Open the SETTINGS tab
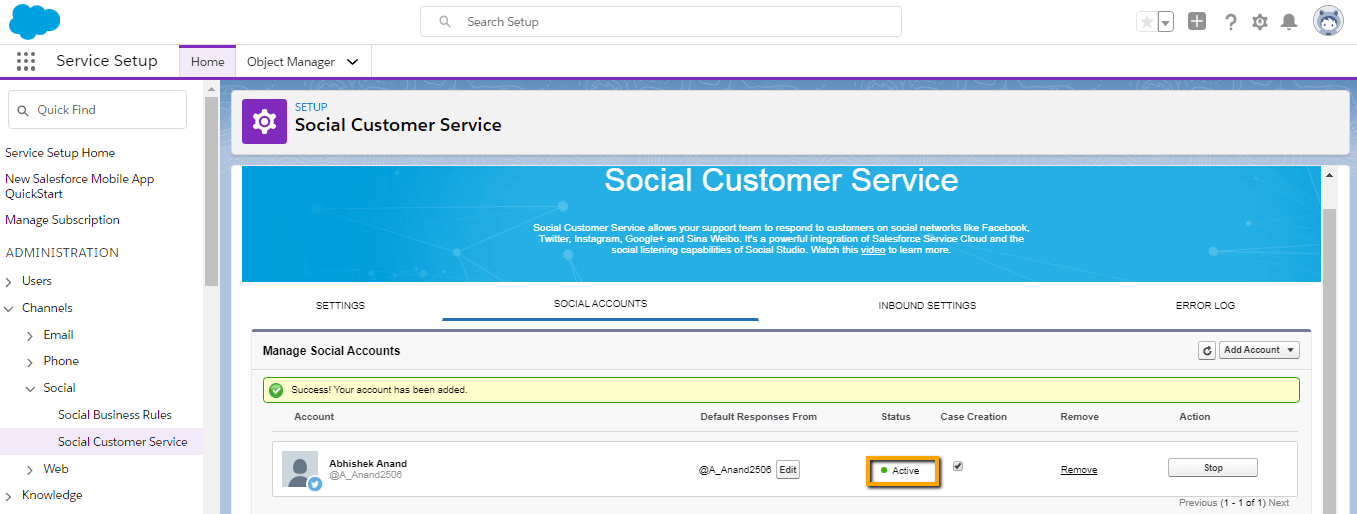Screen dimensions: 1357x514 pos(340,305)
